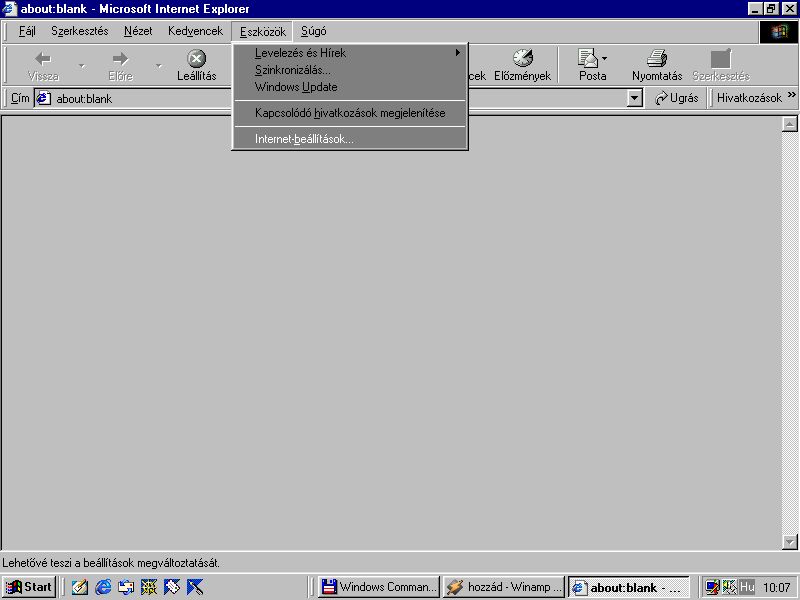This screenshot has width=800, height=600.
Task: Open Internet-beállítások... from the menu
Action: coord(351,139)
